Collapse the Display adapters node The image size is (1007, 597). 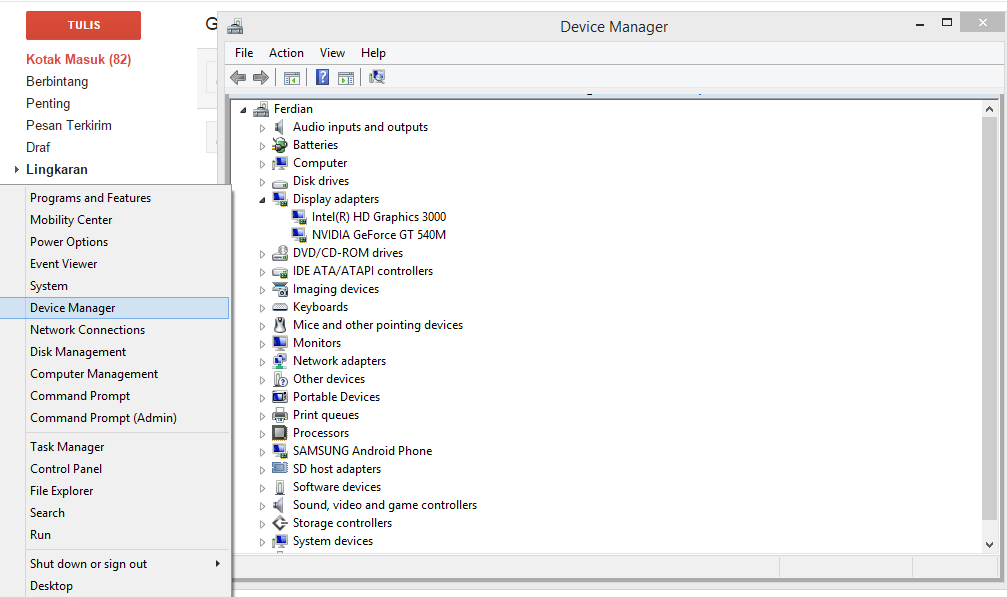pyautogui.click(x=262, y=200)
